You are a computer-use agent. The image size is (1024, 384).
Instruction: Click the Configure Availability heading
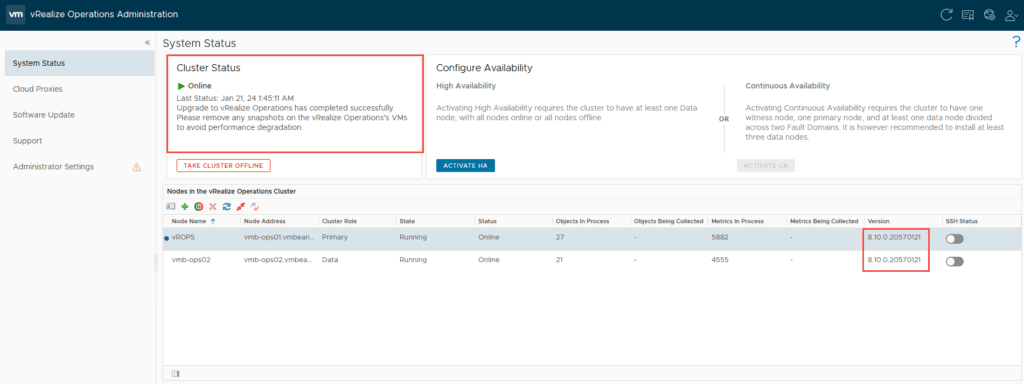point(484,68)
